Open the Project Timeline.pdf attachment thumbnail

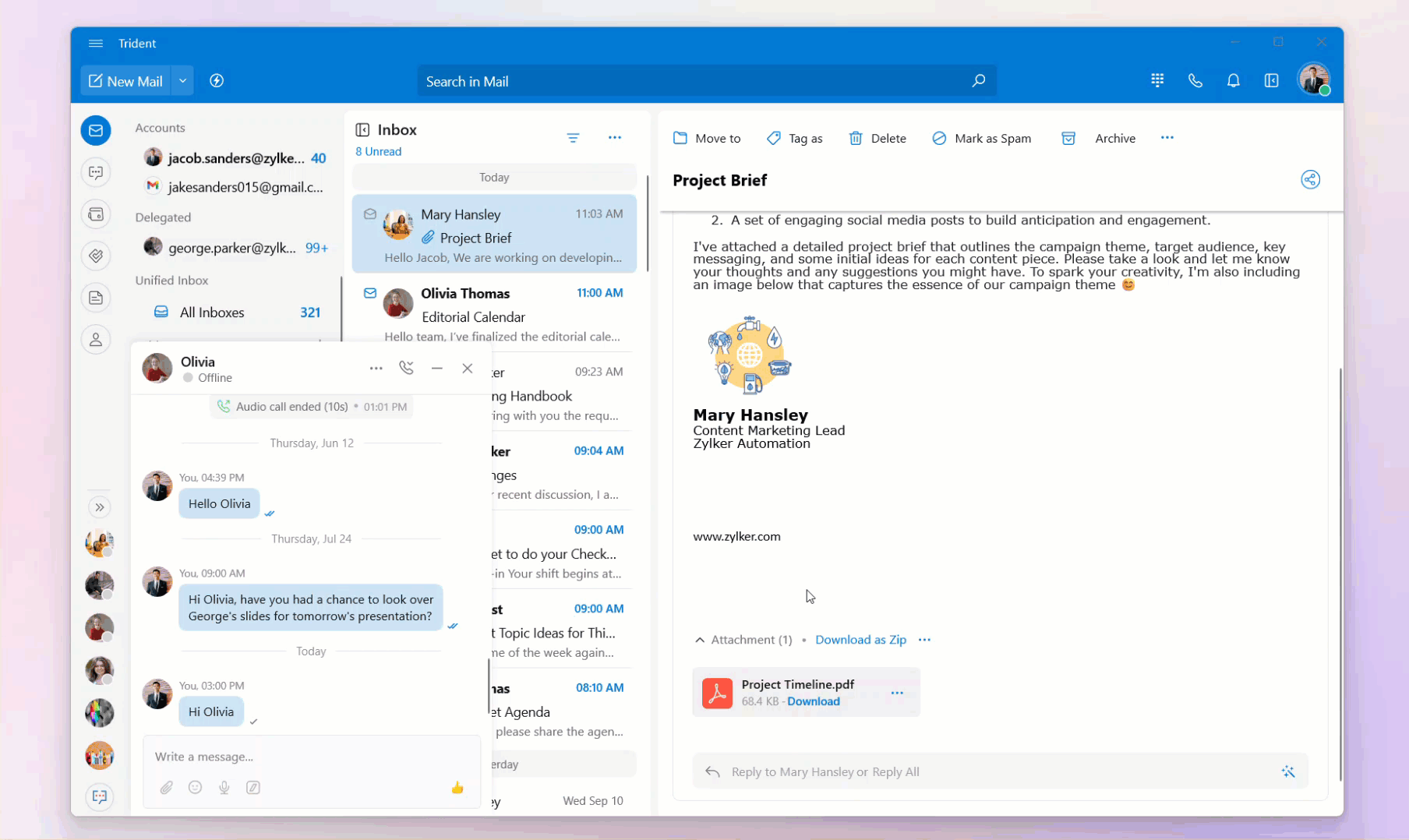pyautogui.click(x=717, y=693)
